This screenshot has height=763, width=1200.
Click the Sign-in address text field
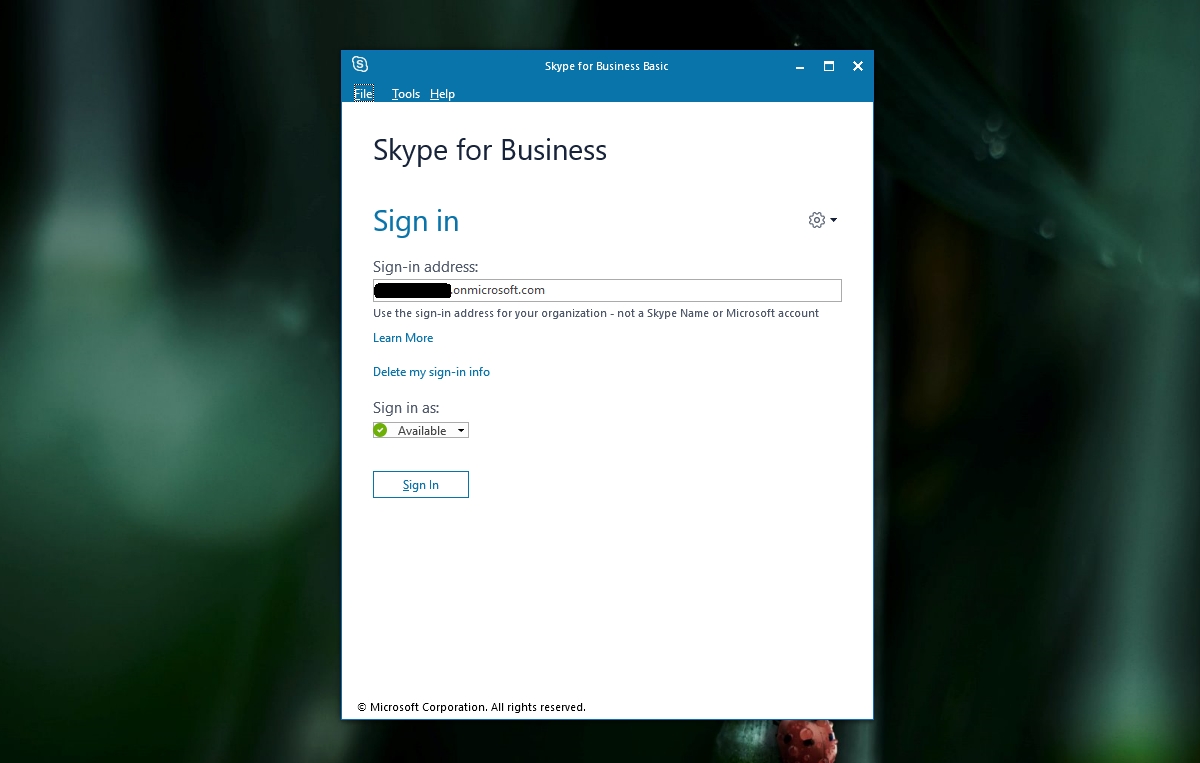[x=607, y=290]
